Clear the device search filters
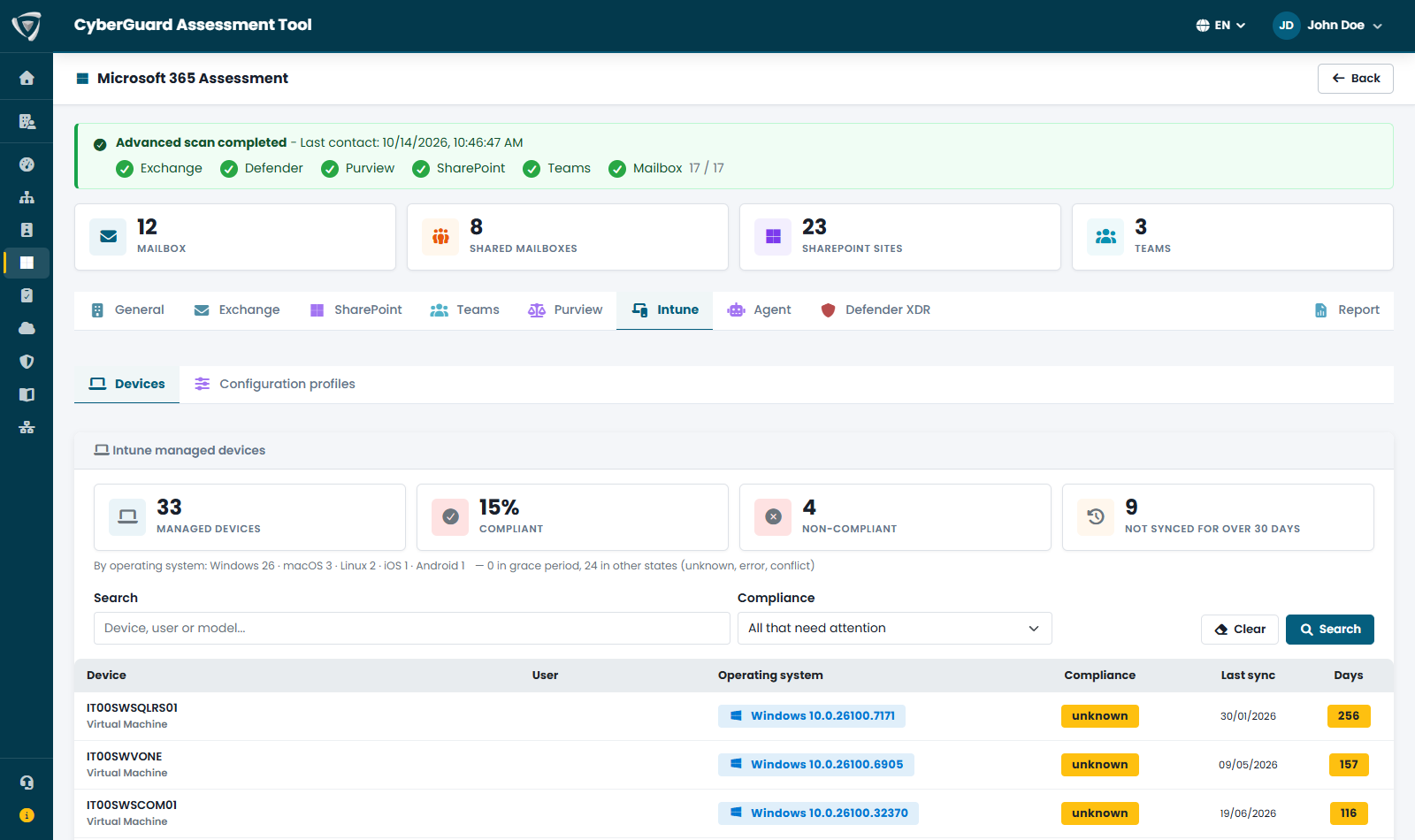 (x=1239, y=630)
